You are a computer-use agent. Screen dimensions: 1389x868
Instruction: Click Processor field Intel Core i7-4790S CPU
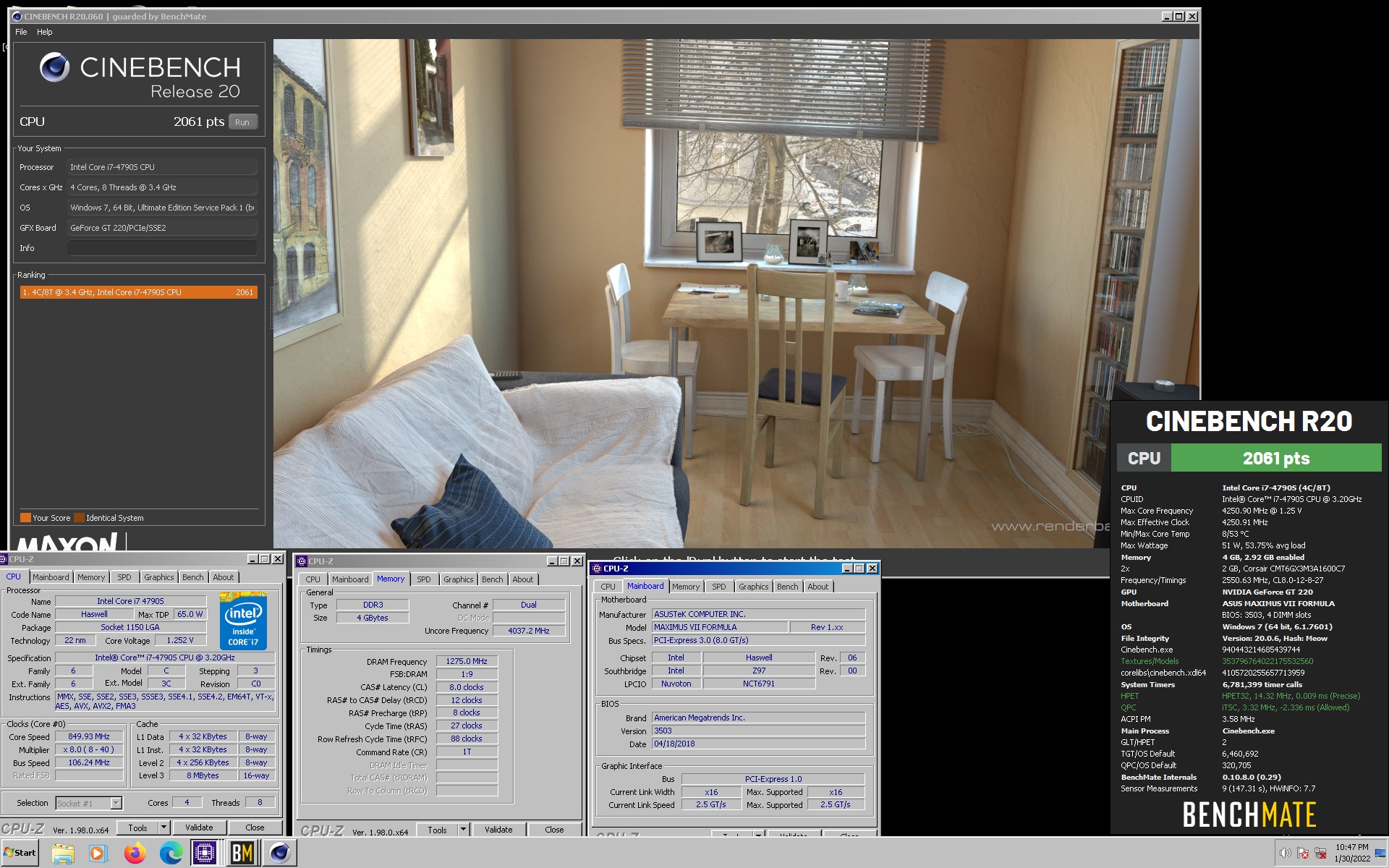tap(162, 167)
